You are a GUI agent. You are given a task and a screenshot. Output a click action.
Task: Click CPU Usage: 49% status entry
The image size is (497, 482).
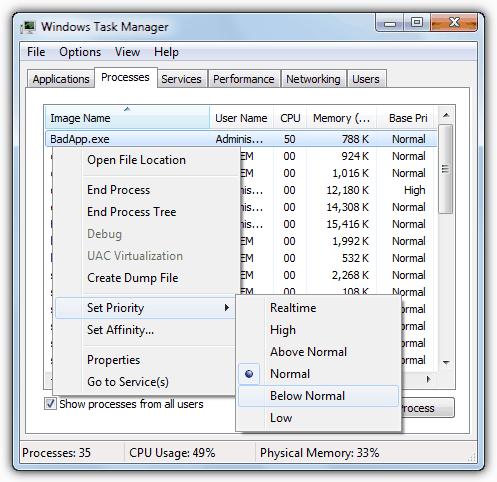(x=172, y=453)
